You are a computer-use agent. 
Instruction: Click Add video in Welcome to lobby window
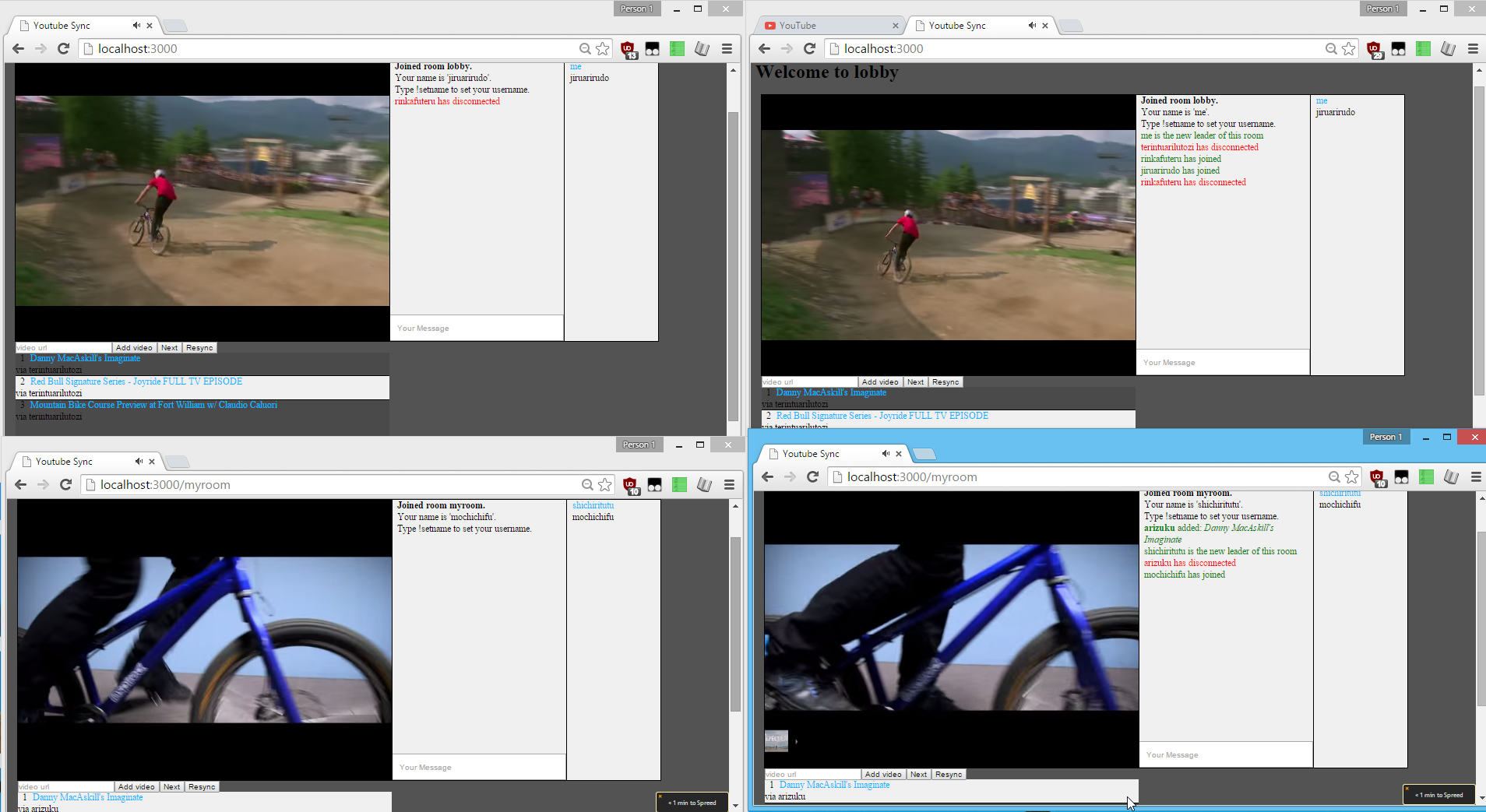pyautogui.click(x=880, y=382)
